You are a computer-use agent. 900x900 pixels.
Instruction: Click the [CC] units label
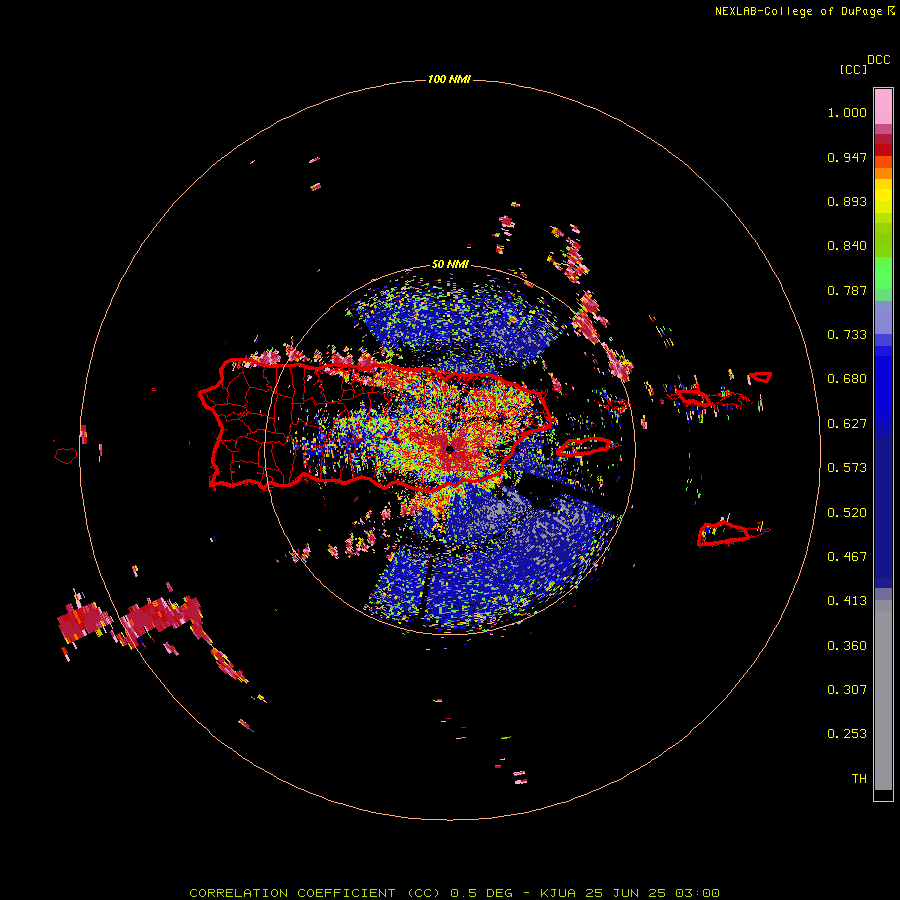[x=853, y=69]
